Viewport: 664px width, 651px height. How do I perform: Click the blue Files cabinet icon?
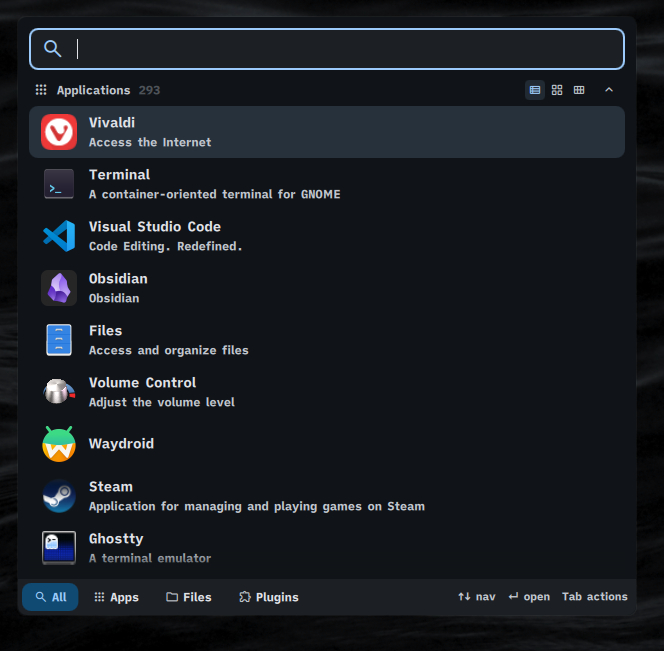[59, 340]
